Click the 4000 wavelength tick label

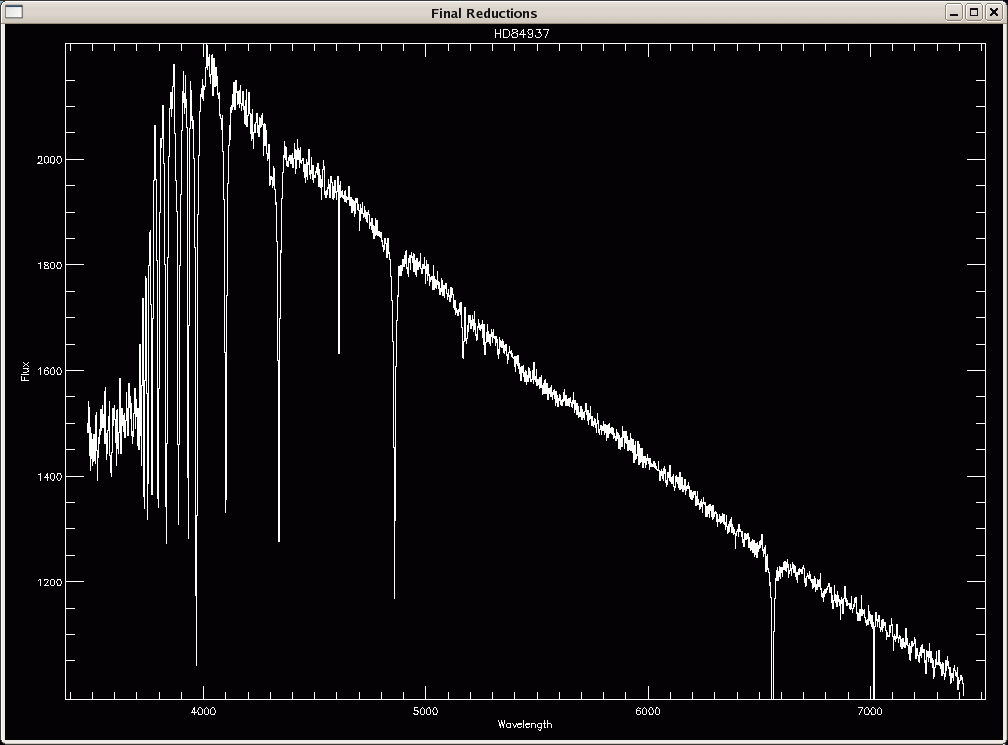[203, 710]
